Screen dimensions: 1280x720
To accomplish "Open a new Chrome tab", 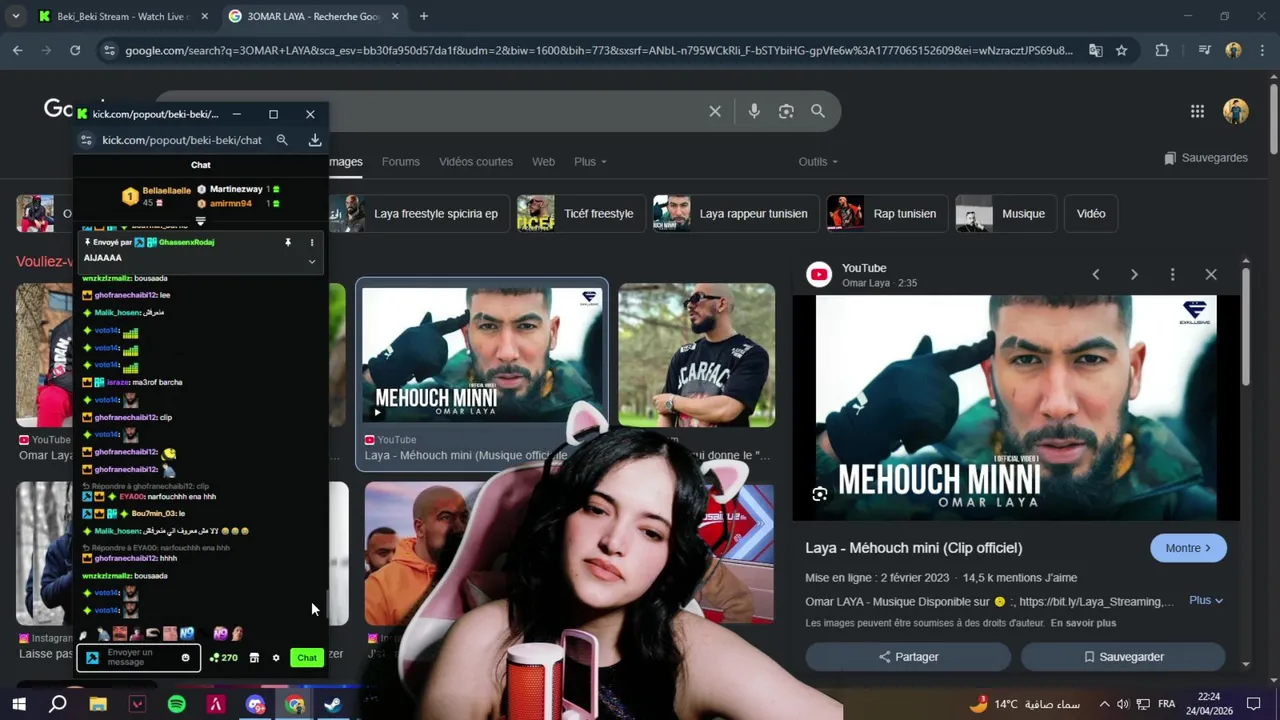I will [424, 17].
